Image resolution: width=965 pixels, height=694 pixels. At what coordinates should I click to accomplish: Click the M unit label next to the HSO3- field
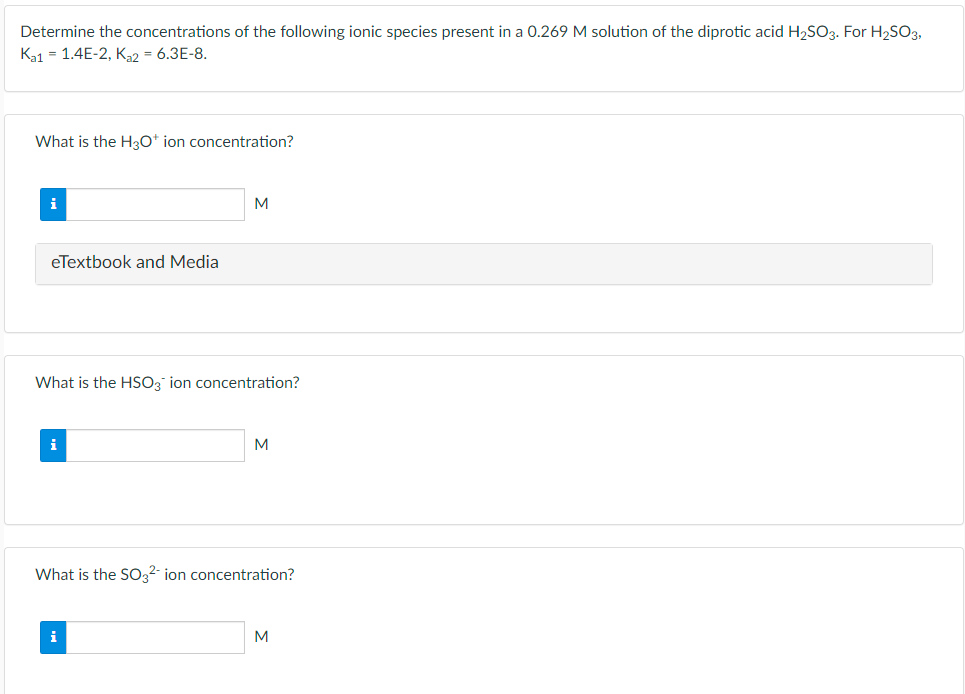tap(261, 445)
